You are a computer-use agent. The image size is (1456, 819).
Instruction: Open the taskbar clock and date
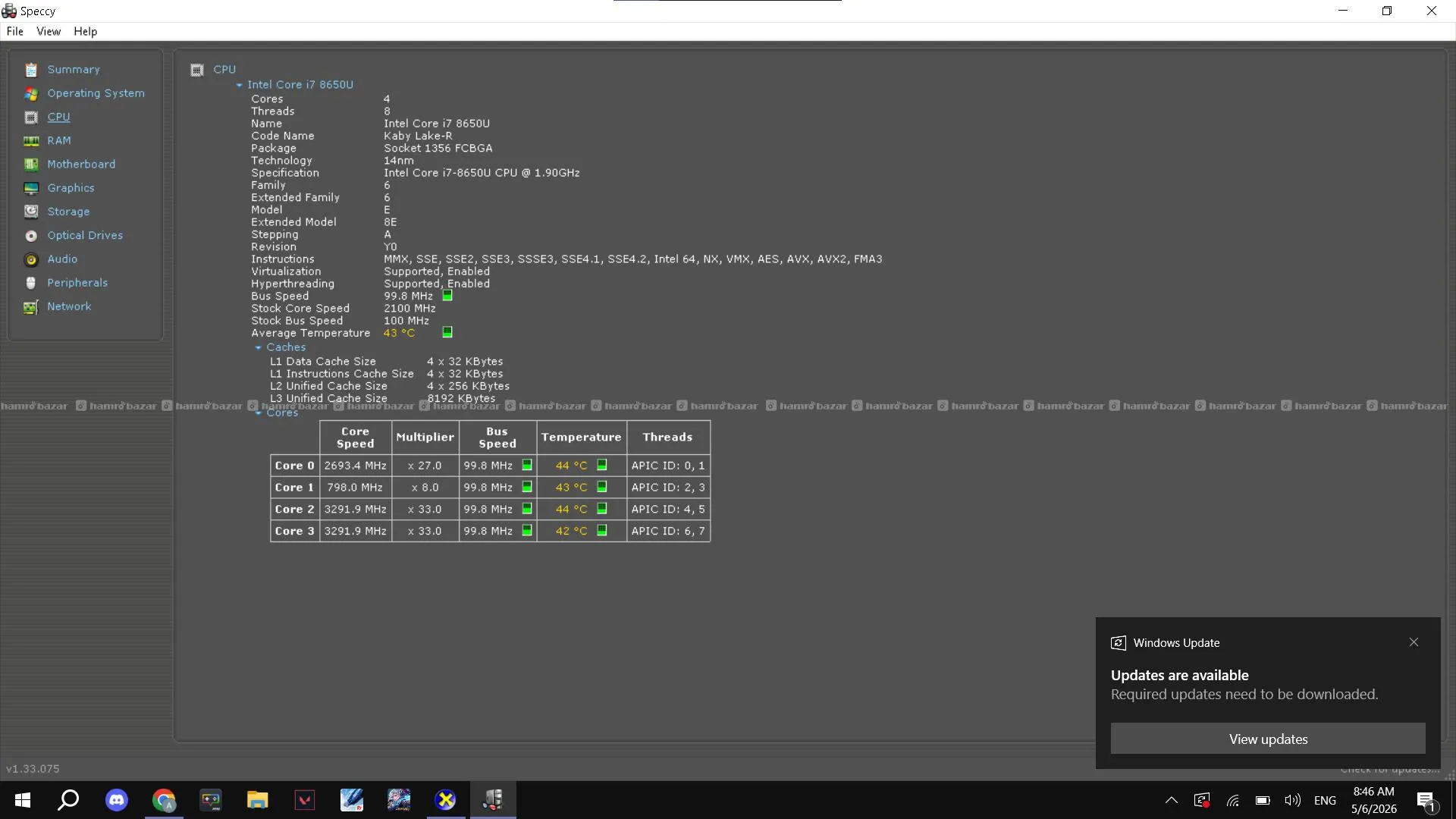pos(1373,800)
